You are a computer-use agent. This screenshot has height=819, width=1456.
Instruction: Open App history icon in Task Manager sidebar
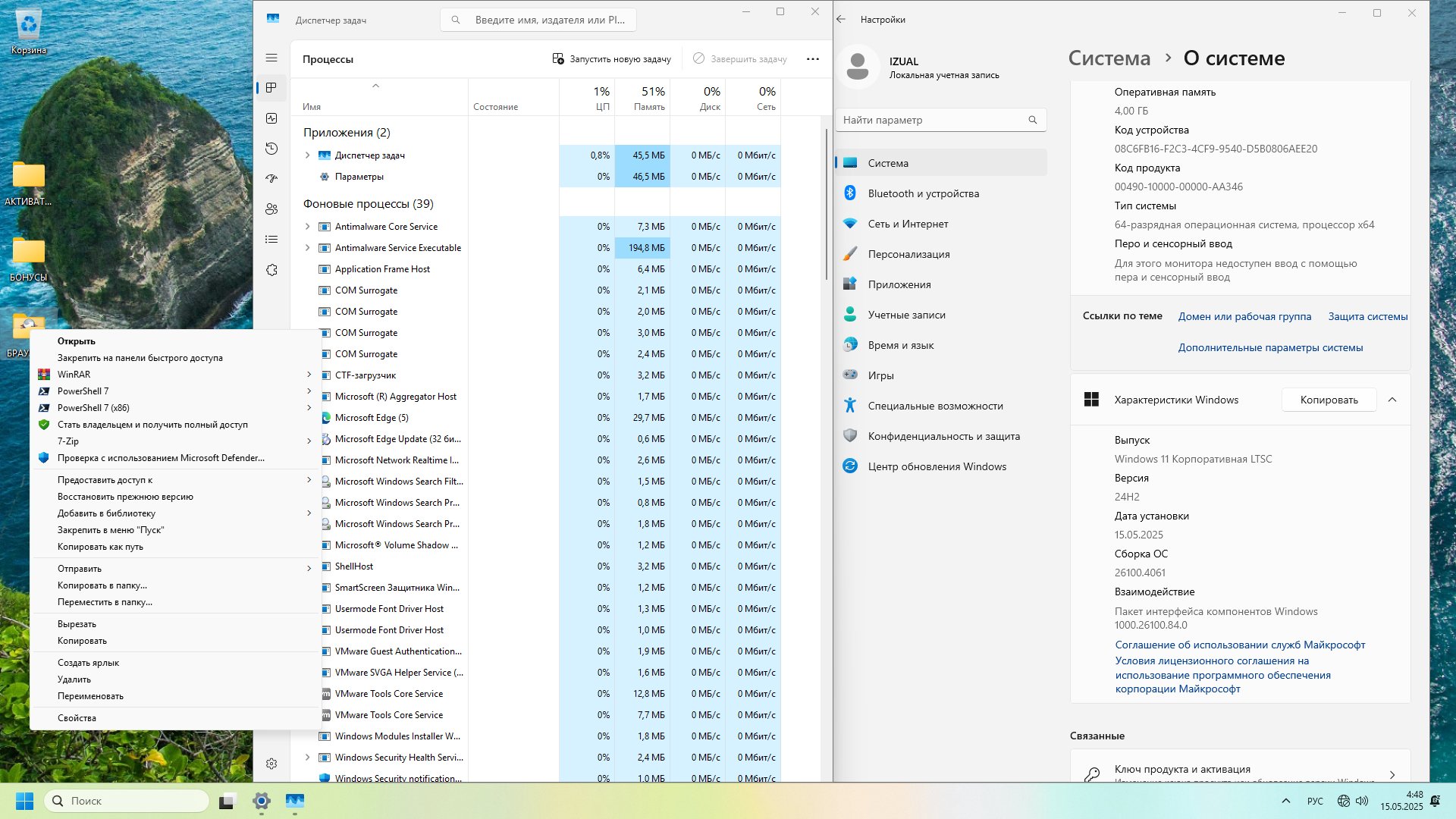click(x=271, y=149)
